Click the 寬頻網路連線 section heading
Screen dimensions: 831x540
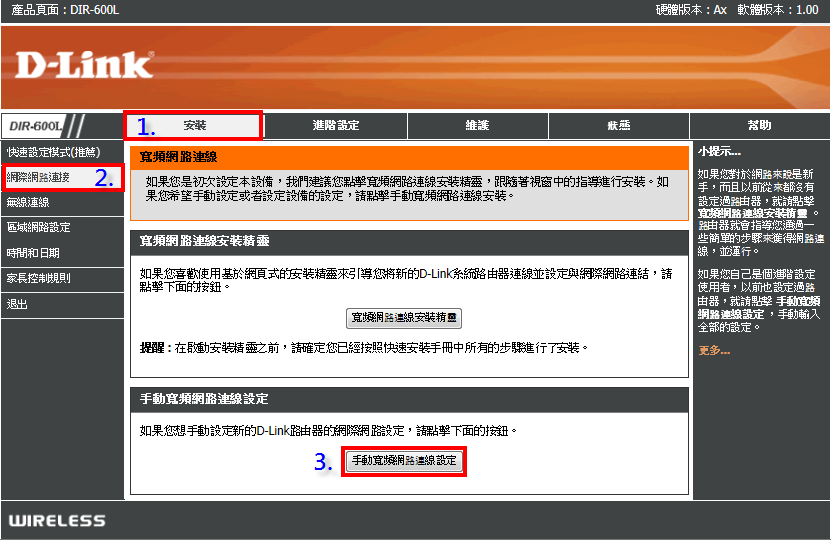178,157
